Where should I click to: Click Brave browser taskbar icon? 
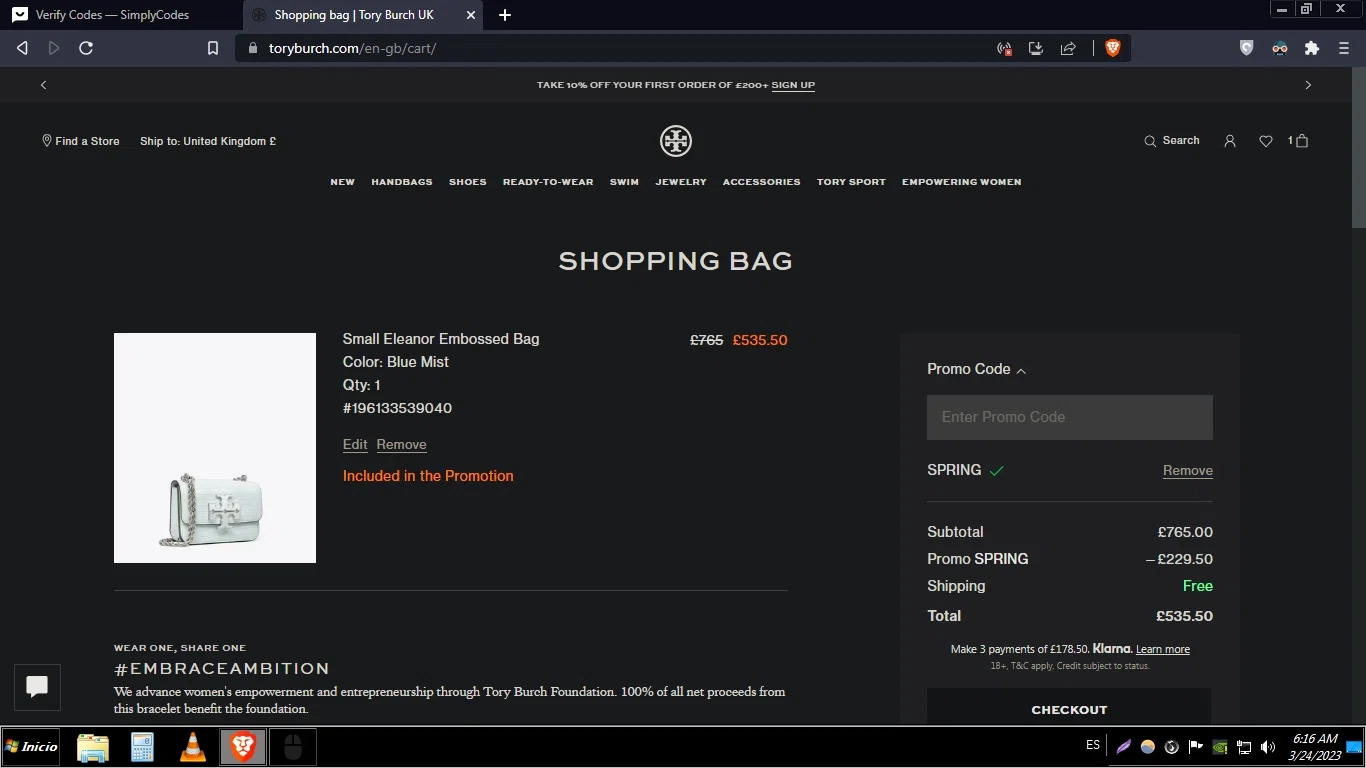click(x=243, y=747)
